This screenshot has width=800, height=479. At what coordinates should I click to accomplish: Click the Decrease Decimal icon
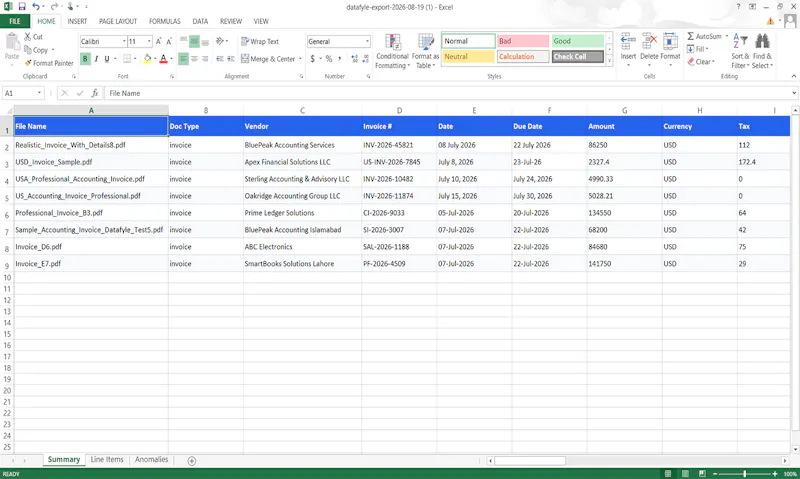365,59
